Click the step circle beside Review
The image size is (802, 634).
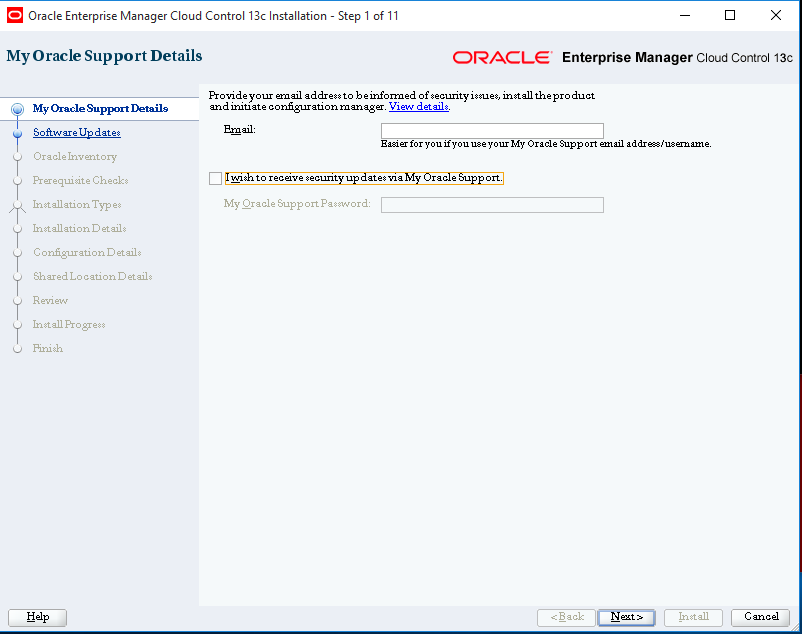17,300
